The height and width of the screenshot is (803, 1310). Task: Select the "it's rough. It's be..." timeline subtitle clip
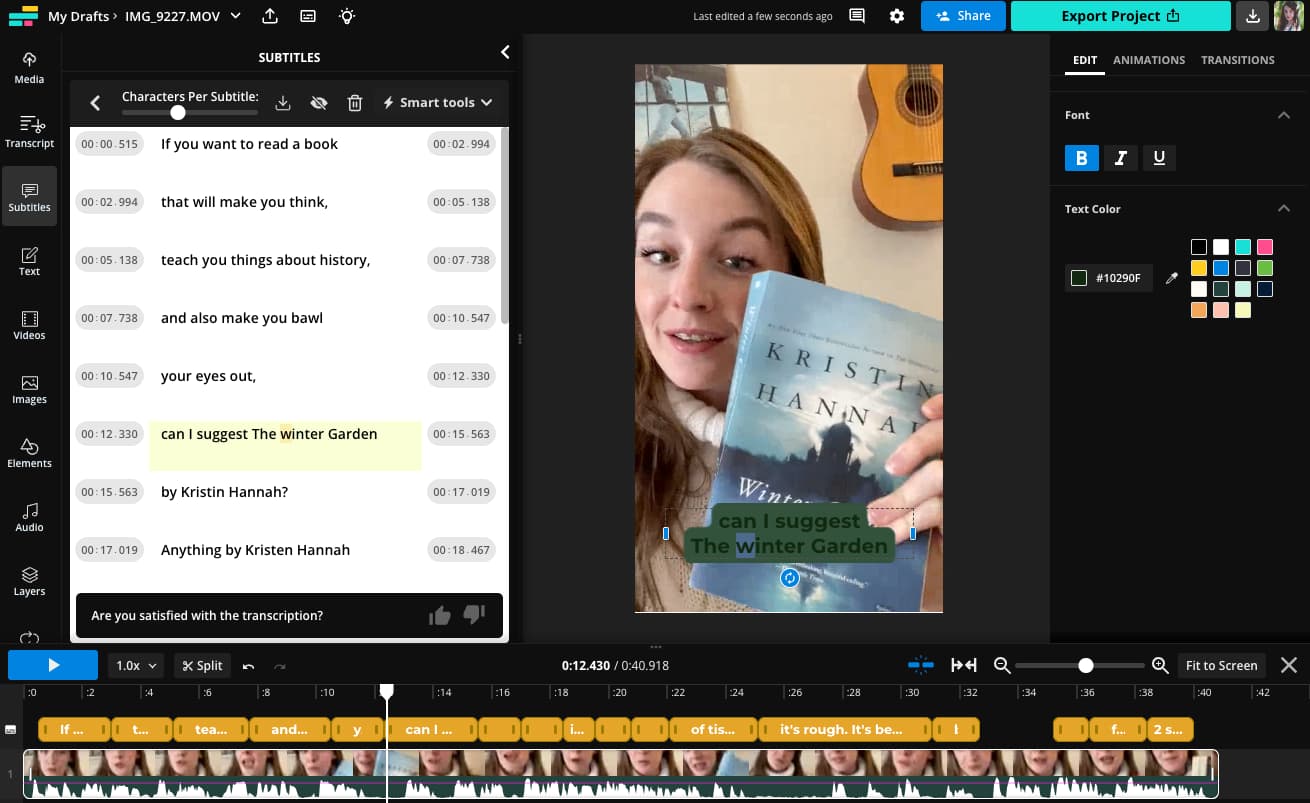coord(844,730)
